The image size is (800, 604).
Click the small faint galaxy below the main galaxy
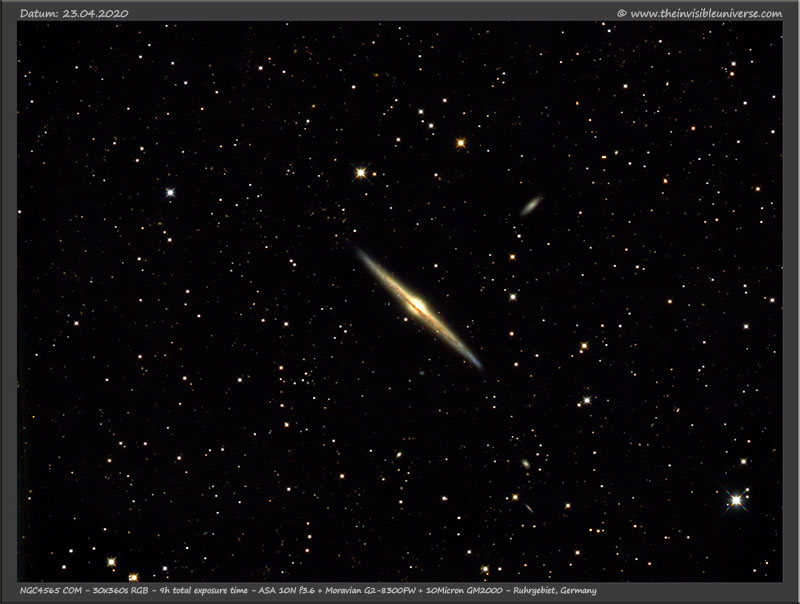click(x=524, y=464)
